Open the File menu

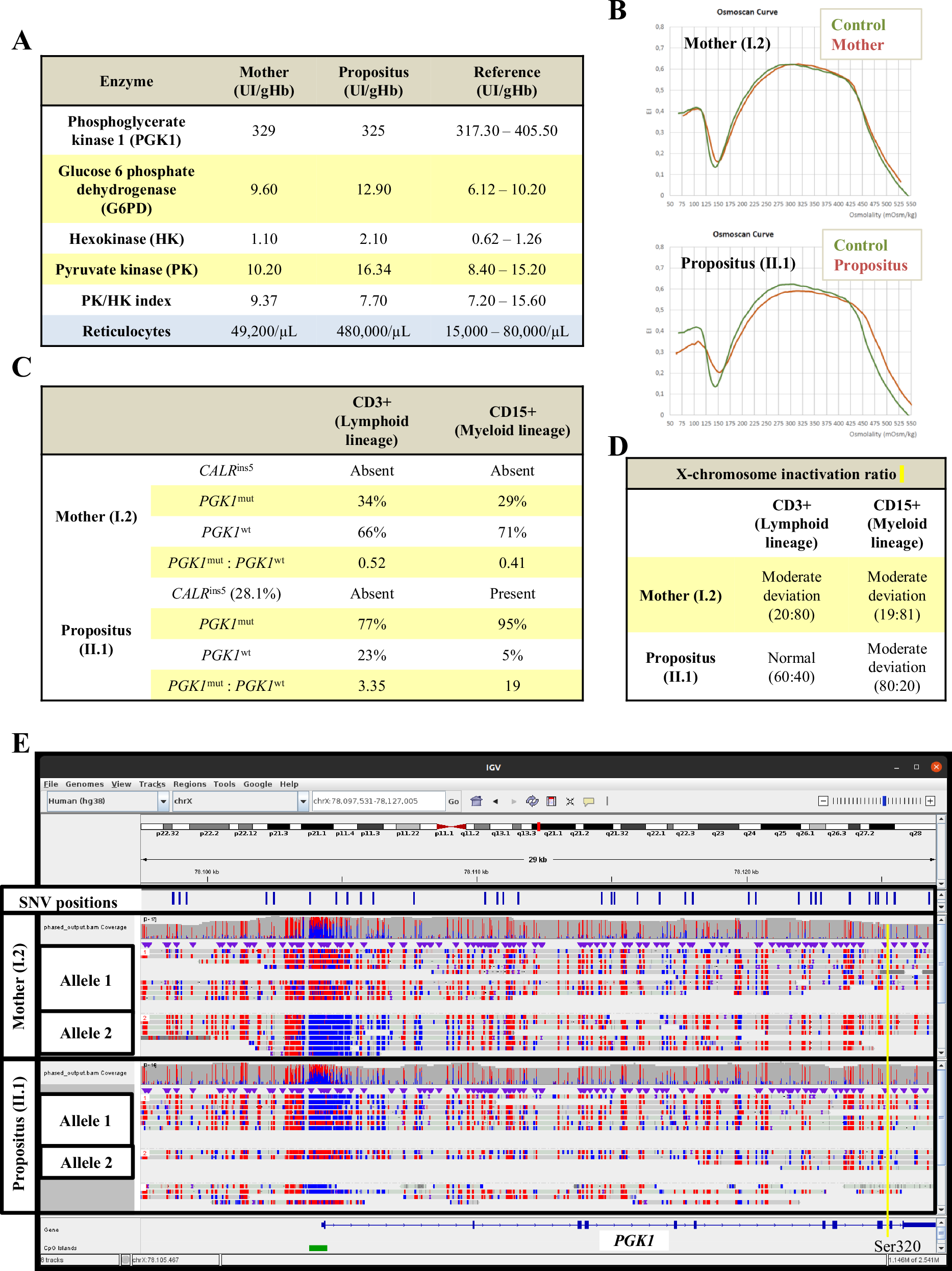[x=51, y=784]
